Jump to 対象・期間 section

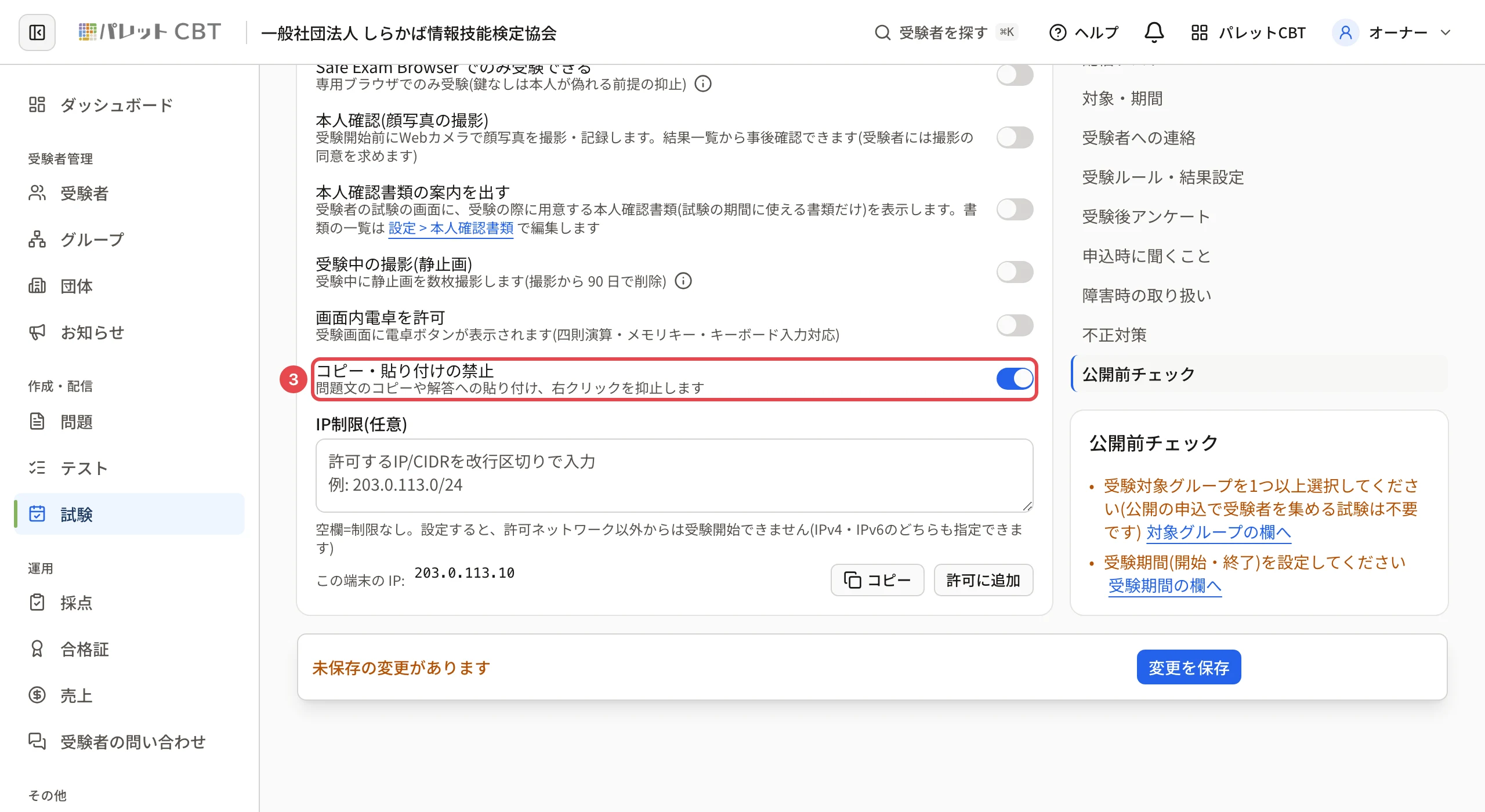[x=1122, y=99]
